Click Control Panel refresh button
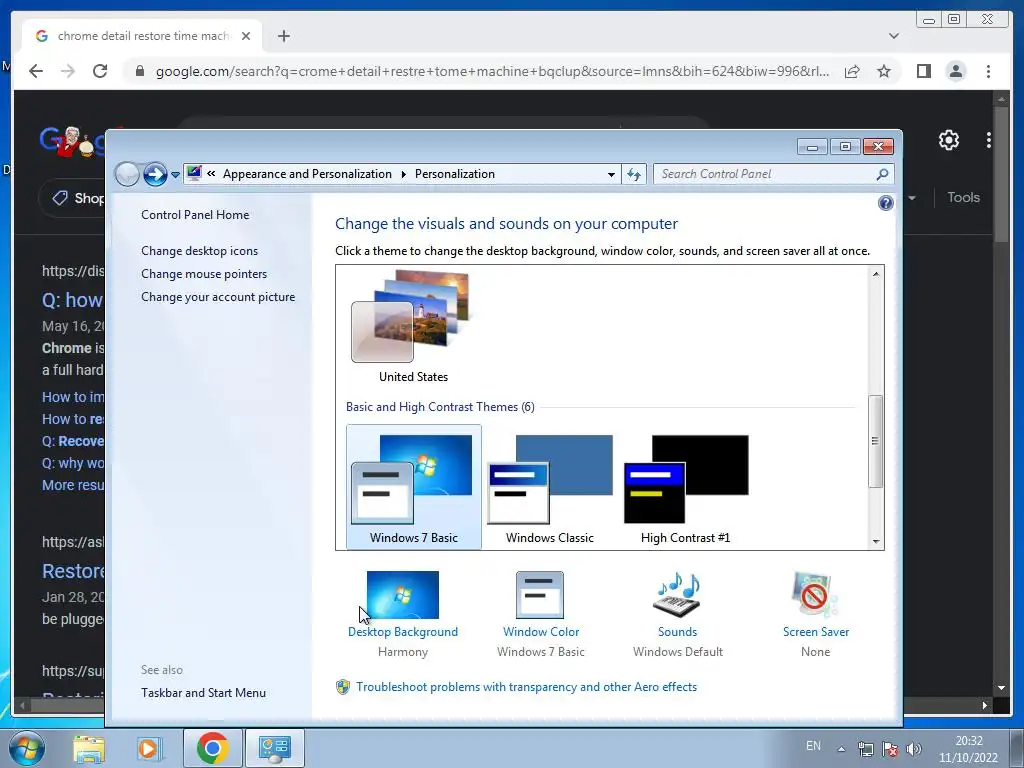This screenshot has width=1024, height=768. click(x=634, y=174)
